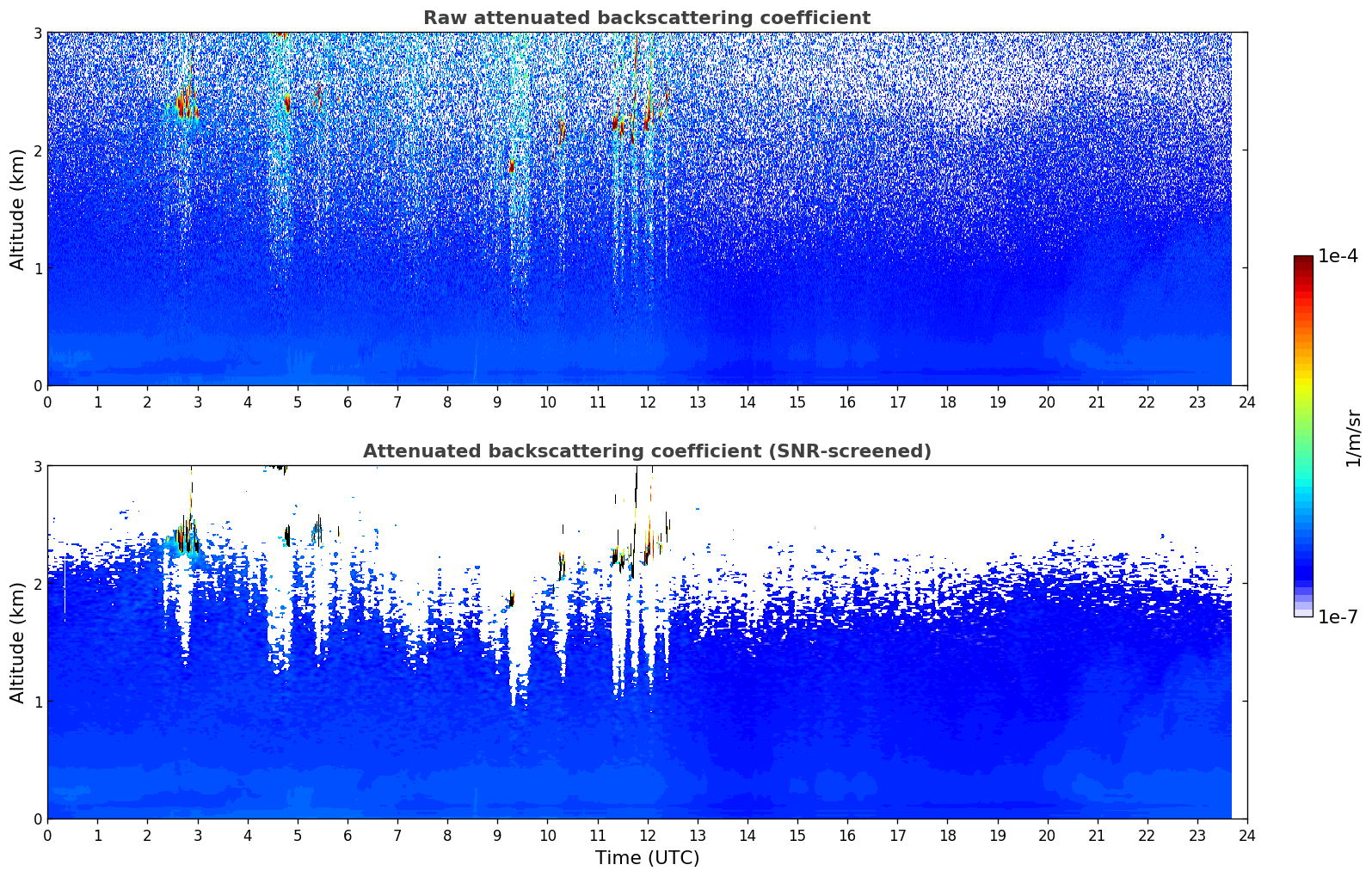1372x877 pixels.
Task: Click the '3' altitude tick on the top plot
Action: click(x=37, y=33)
